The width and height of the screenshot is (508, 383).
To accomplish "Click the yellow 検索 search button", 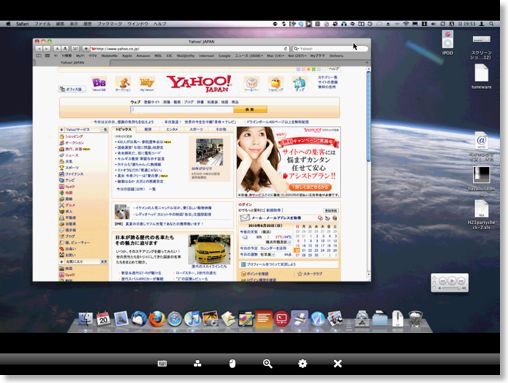I will [250, 109].
